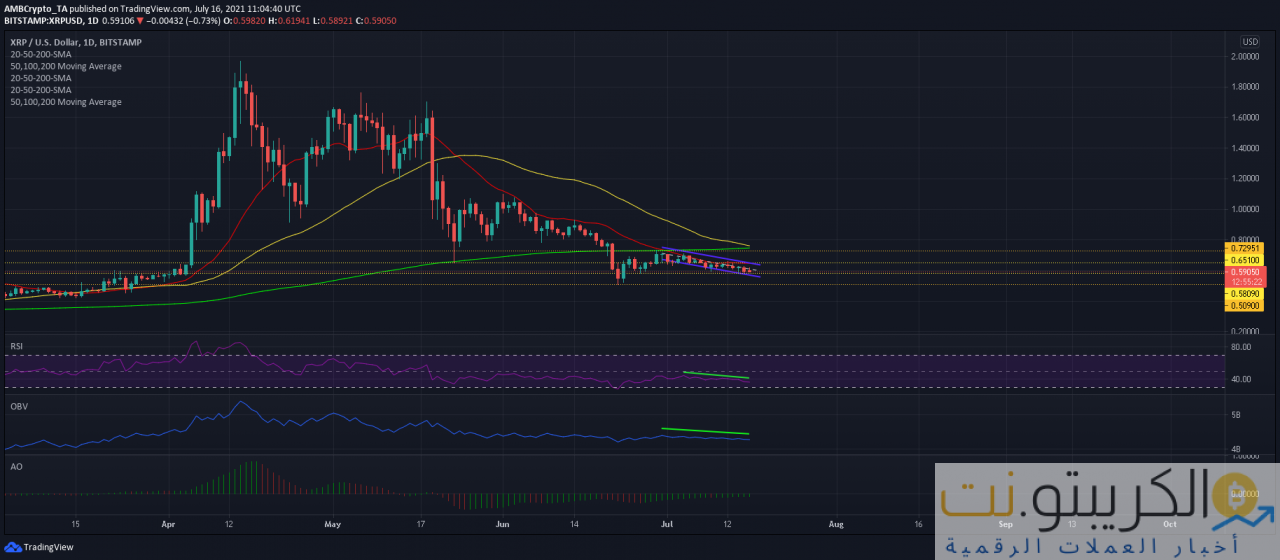Select the 0.50900 price level label
Viewport: 1280px width, 560px height.
[x=1245, y=305]
